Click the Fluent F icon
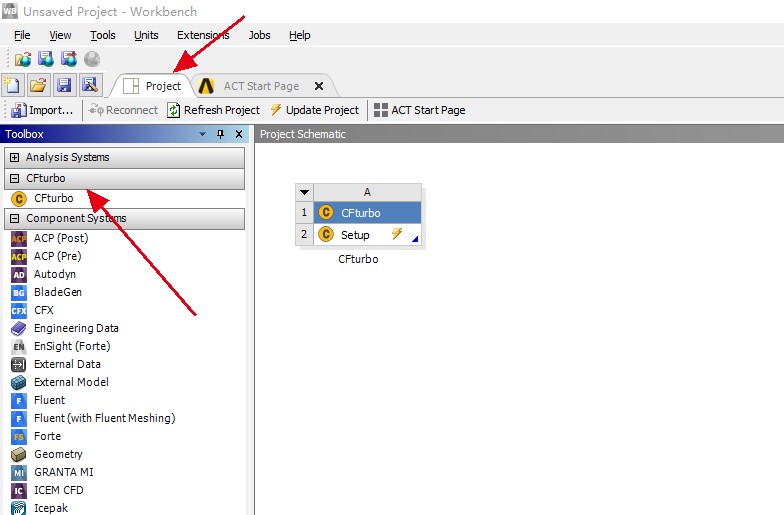 point(18,400)
